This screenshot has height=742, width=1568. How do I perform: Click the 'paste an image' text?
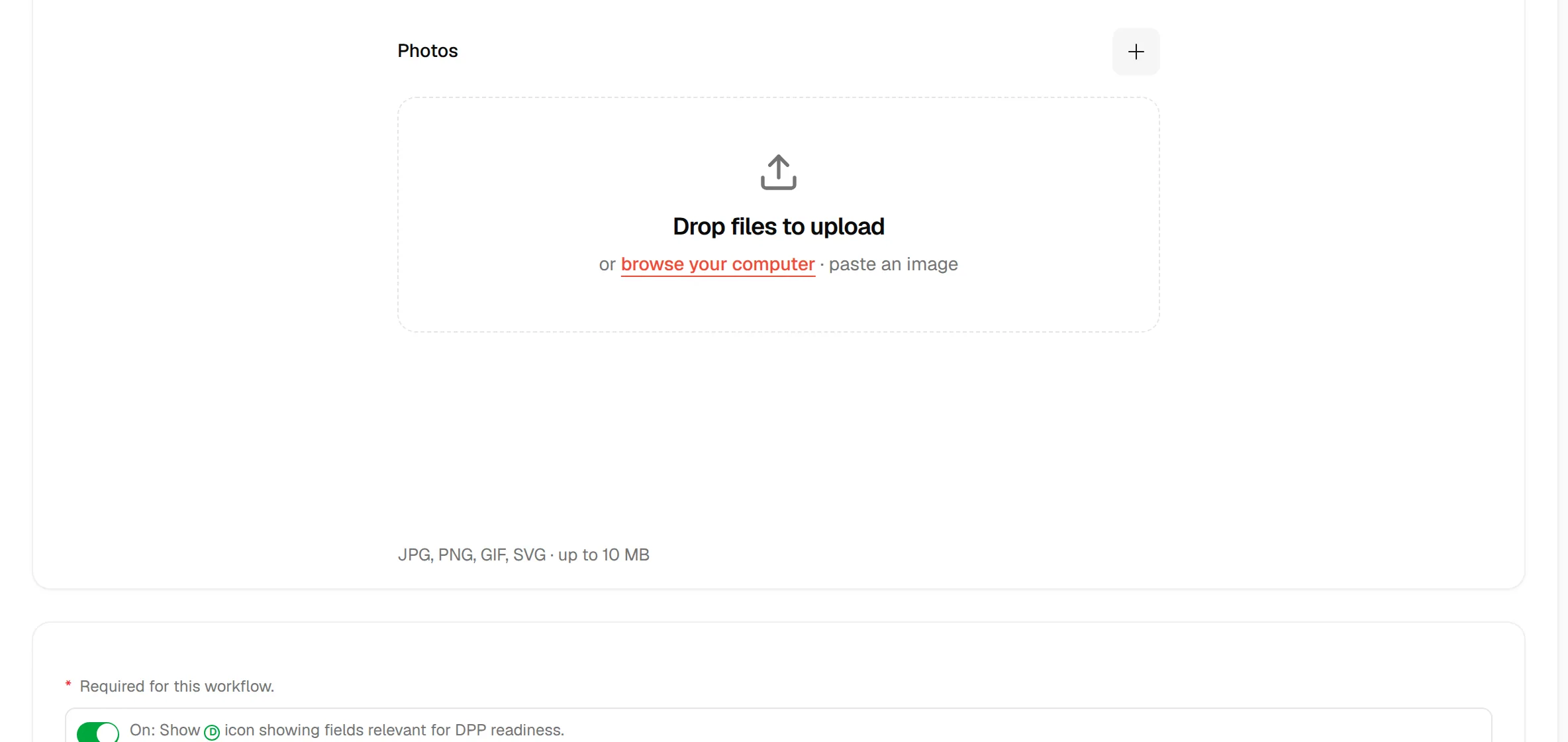[x=893, y=264]
